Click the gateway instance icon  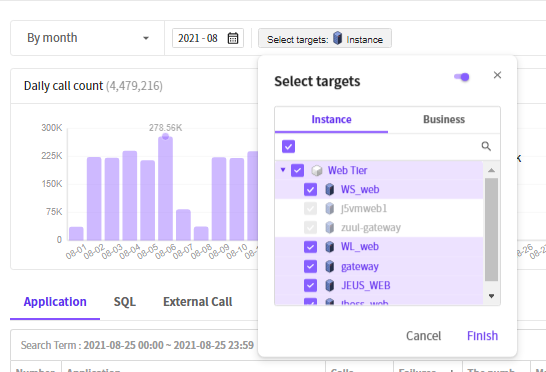(x=329, y=266)
